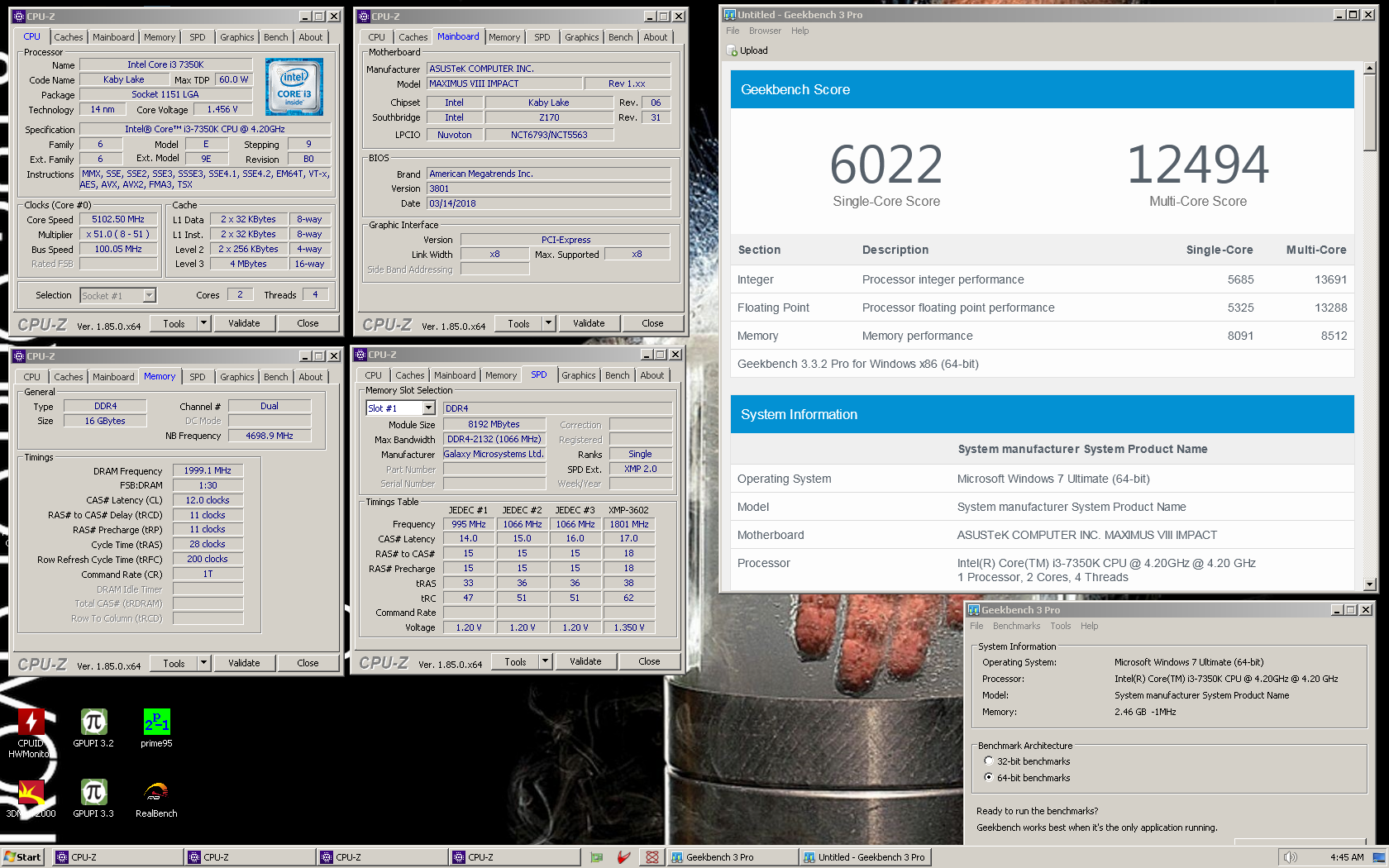Click the Geekbench 3 Pro dialog title icon
The image size is (1389, 868).
coord(974,610)
